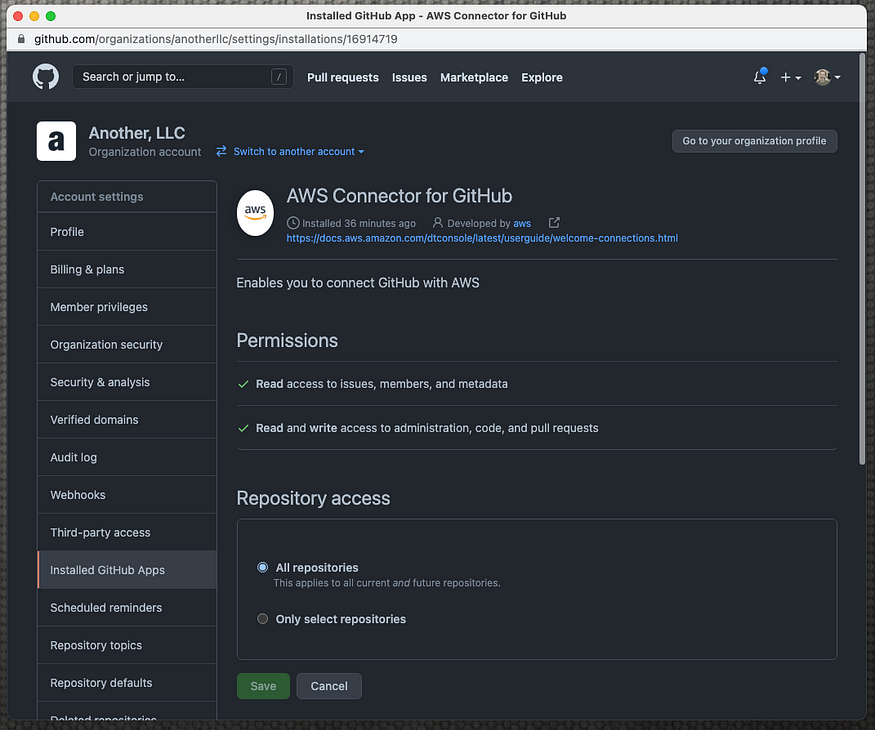
Task: Open Repository defaults settings
Action: pos(127,683)
